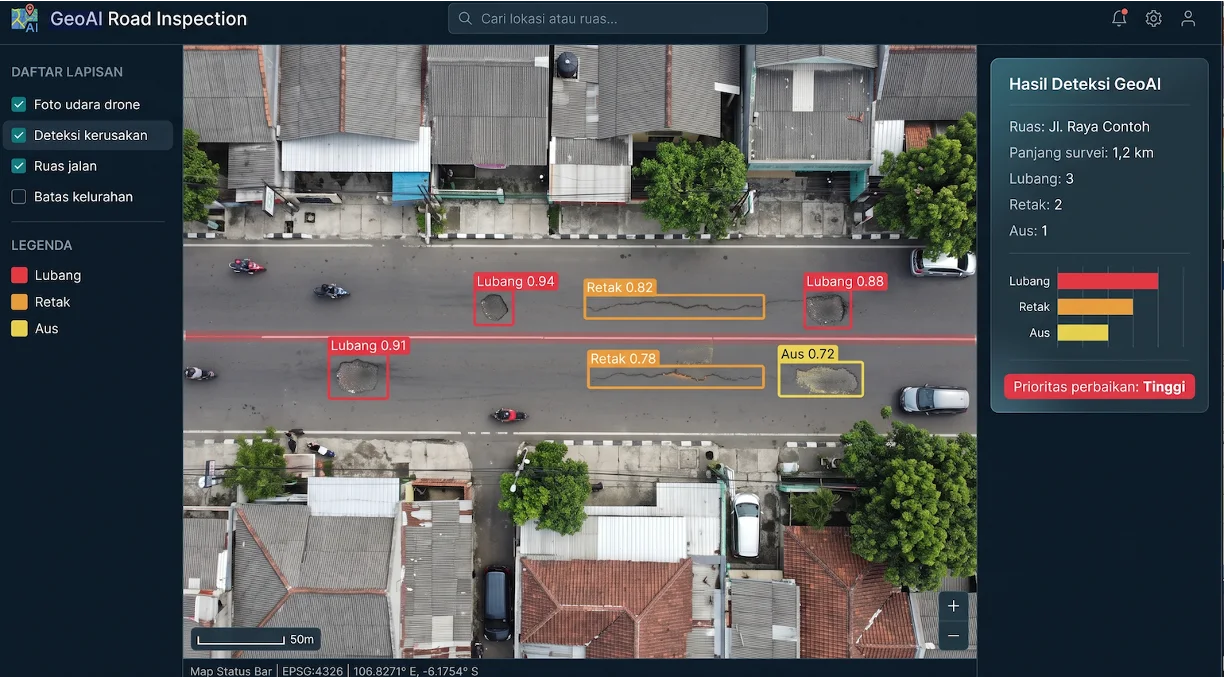The width and height of the screenshot is (1224, 678).
Task: Click Map Status Bar label
Action: pos(231,671)
